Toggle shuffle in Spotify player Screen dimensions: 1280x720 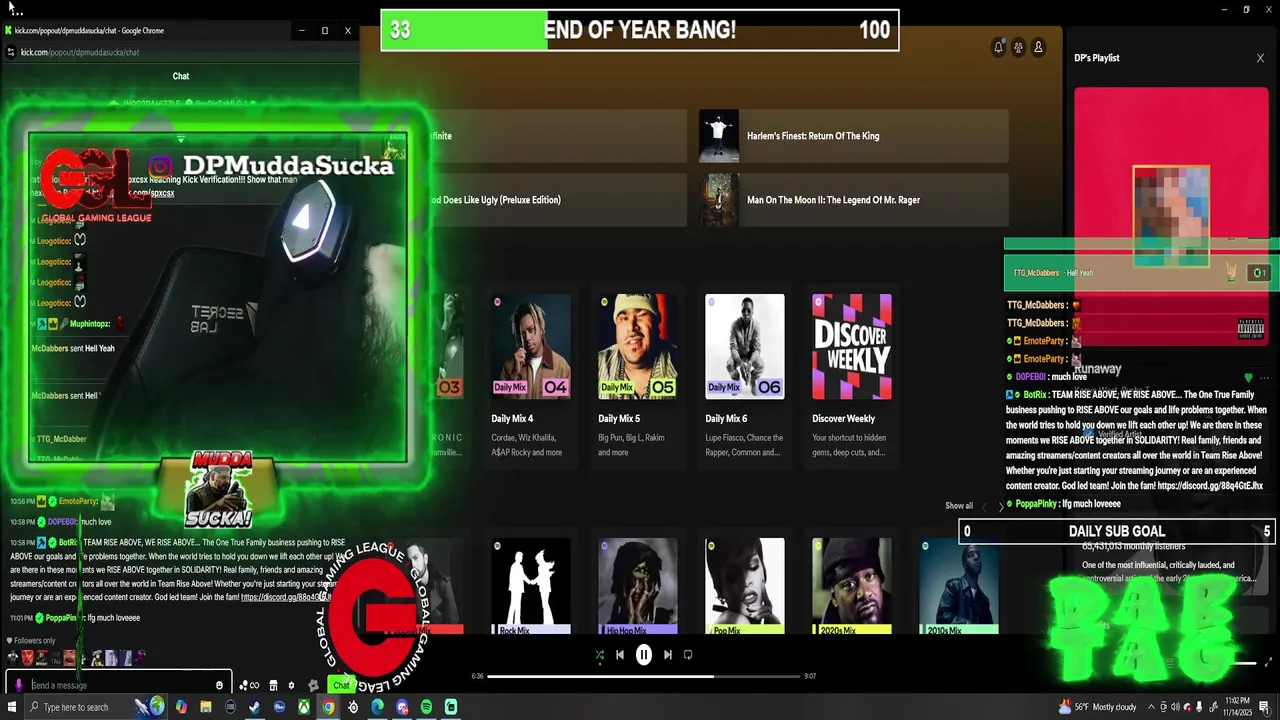pyautogui.click(x=599, y=655)
